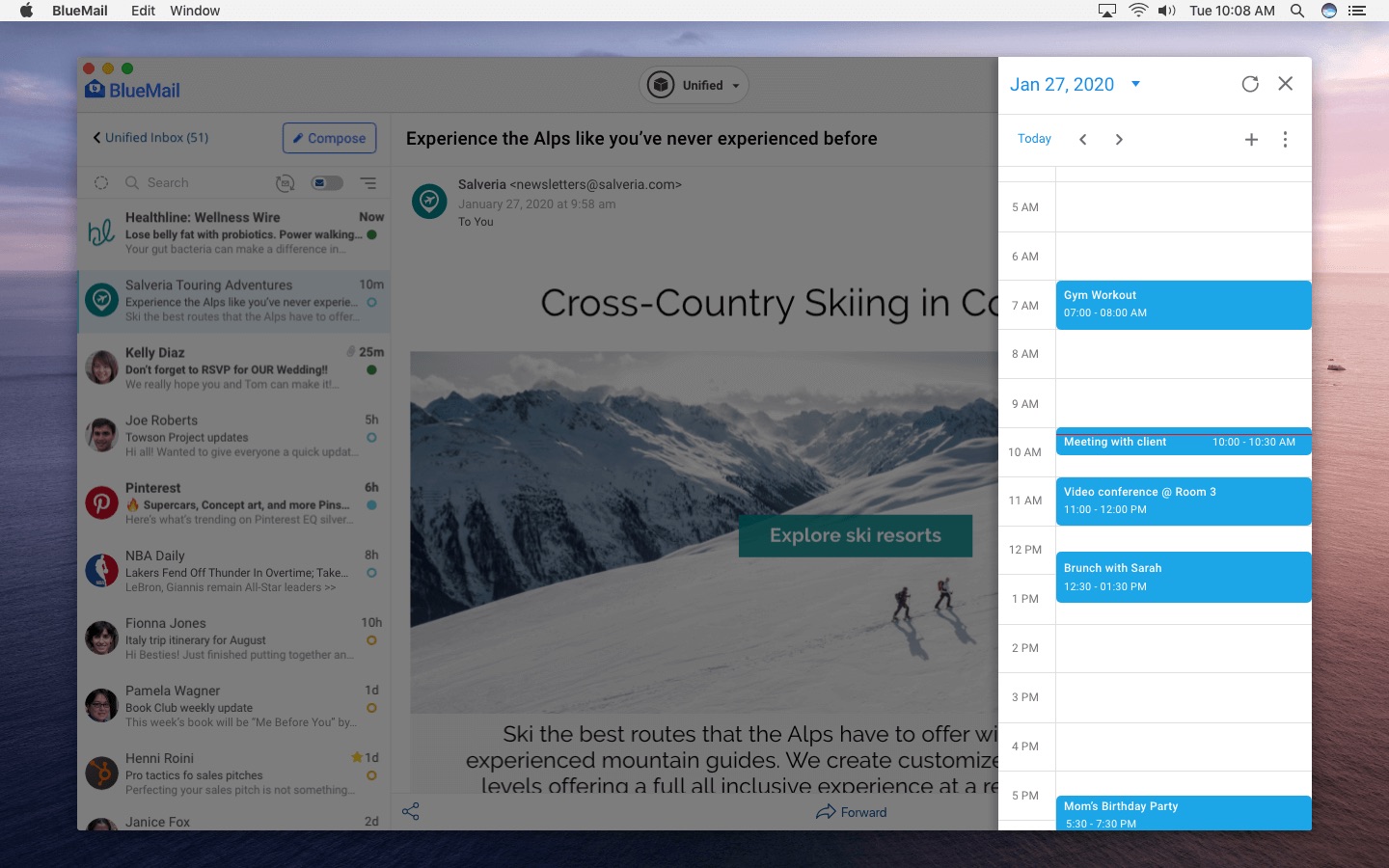Click the Forward button

tap(851, 812)
